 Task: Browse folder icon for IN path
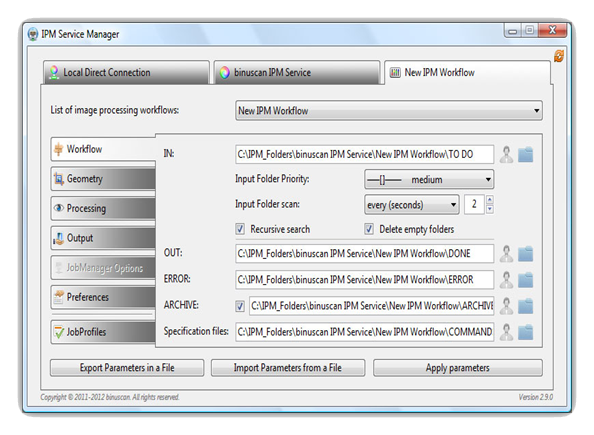tap(525, 155)
